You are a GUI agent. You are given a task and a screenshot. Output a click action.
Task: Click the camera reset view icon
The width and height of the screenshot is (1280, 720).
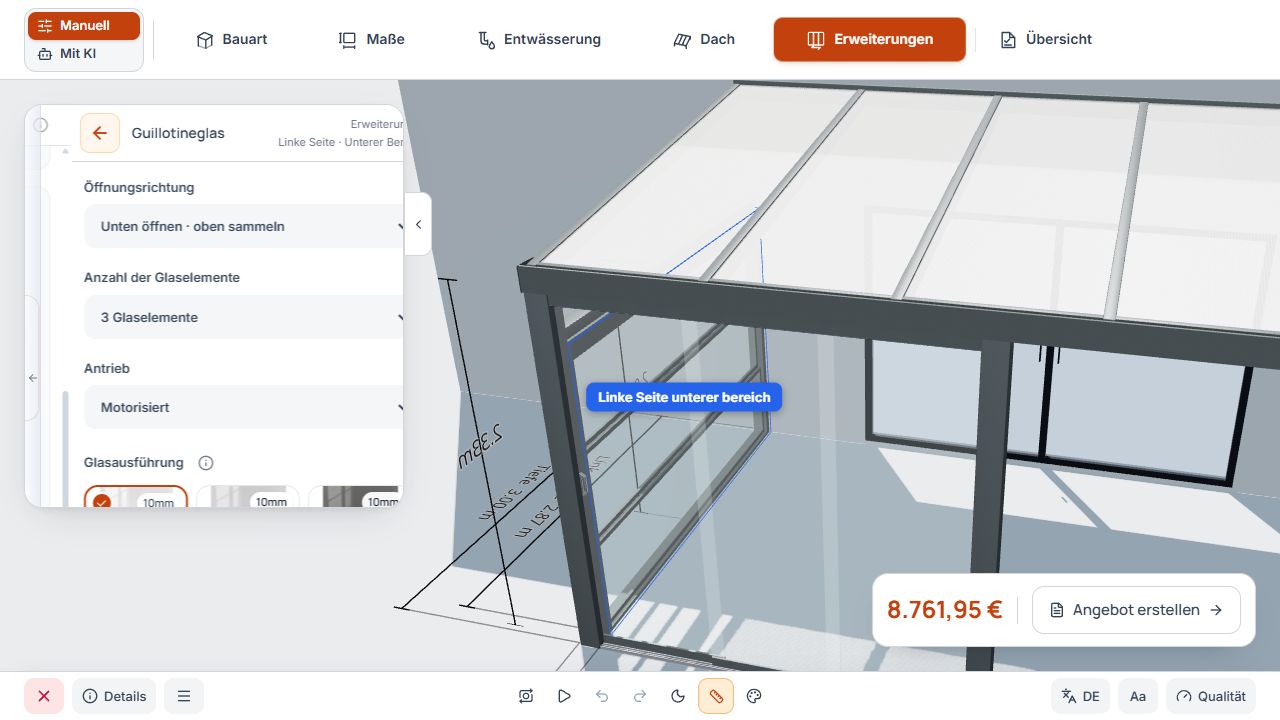point(526,696)
